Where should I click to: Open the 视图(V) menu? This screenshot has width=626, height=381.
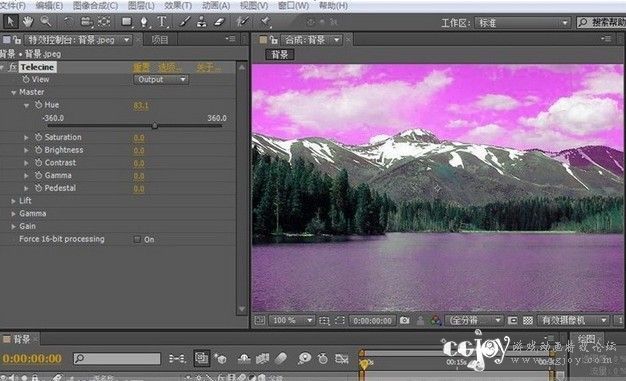[254, 6]
